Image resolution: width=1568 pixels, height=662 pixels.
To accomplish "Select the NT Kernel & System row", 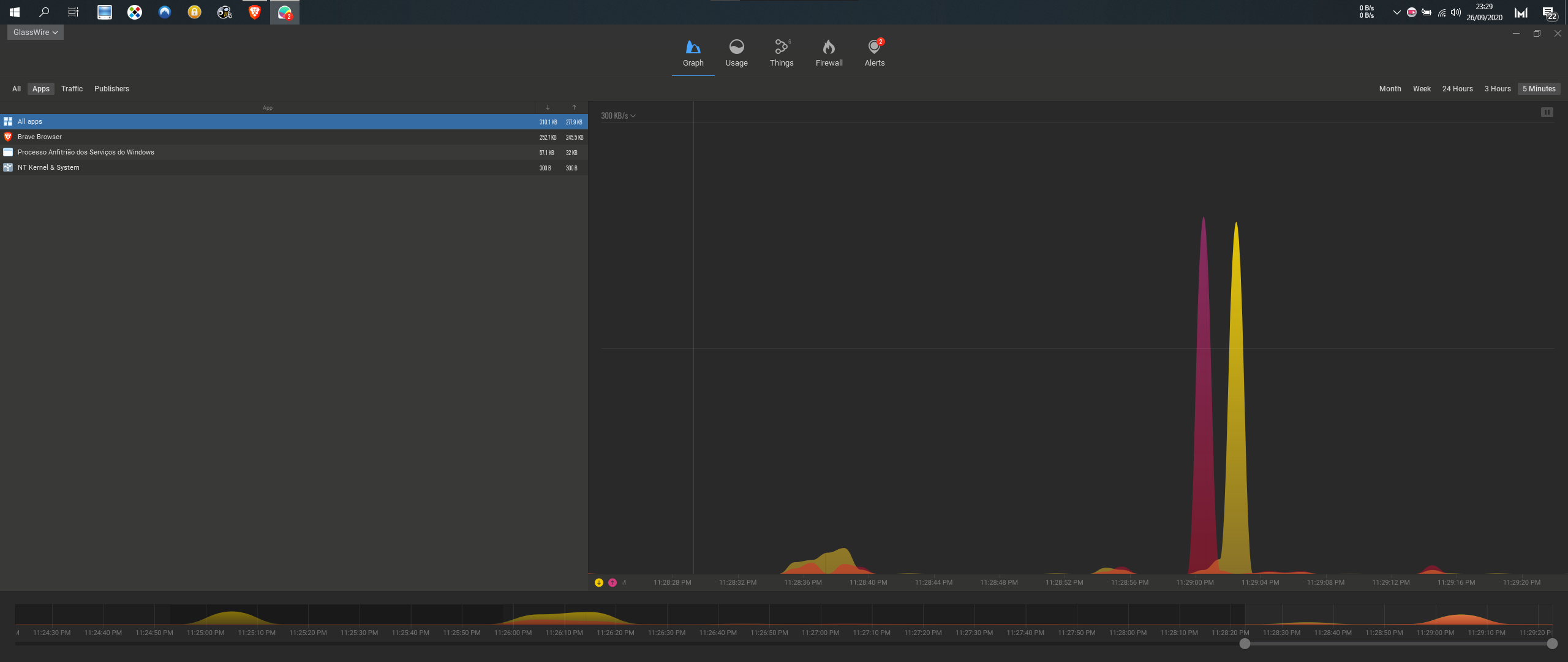I will pyautogui.click(x=48, y=167).
